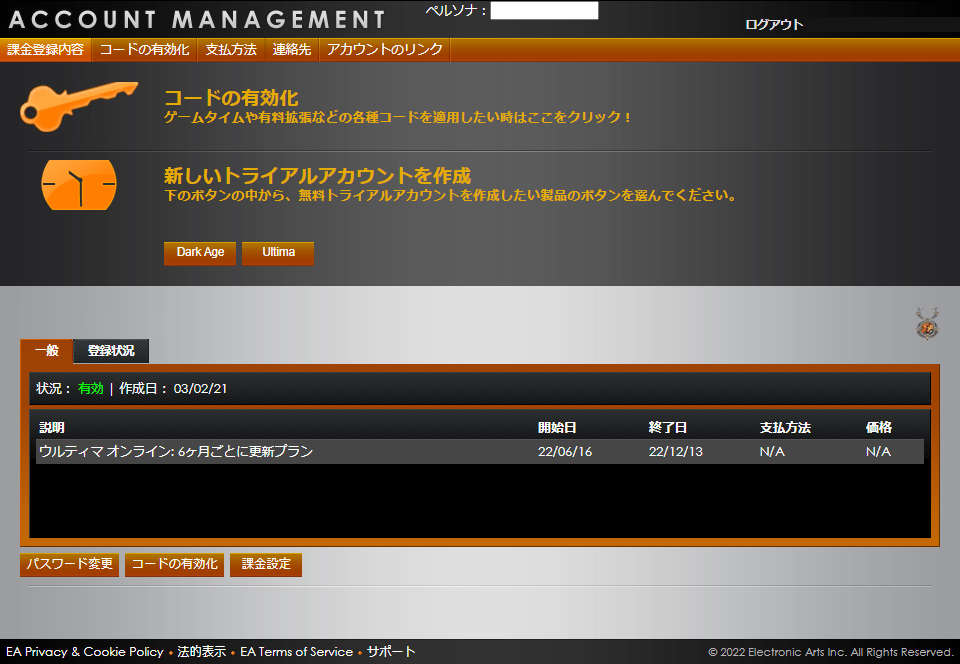Click the trial account instruction text
960x664 pixels.
(x=451, y=195)
